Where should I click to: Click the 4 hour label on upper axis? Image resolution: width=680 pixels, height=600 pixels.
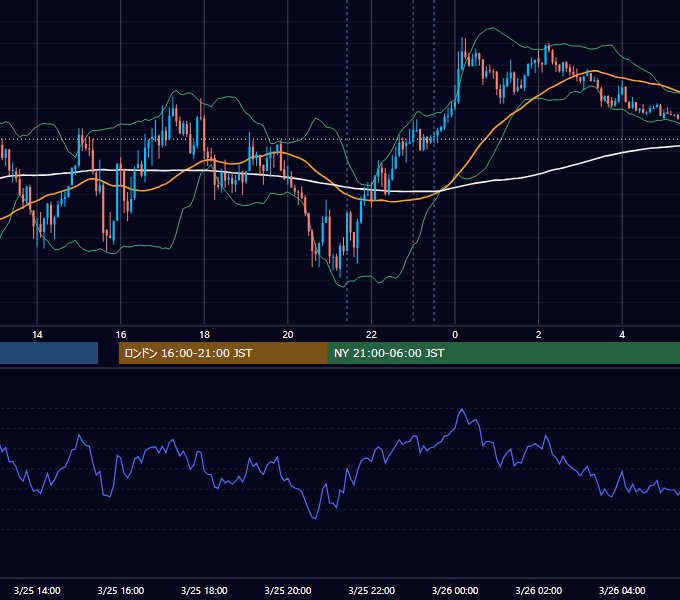click(622, 335)
